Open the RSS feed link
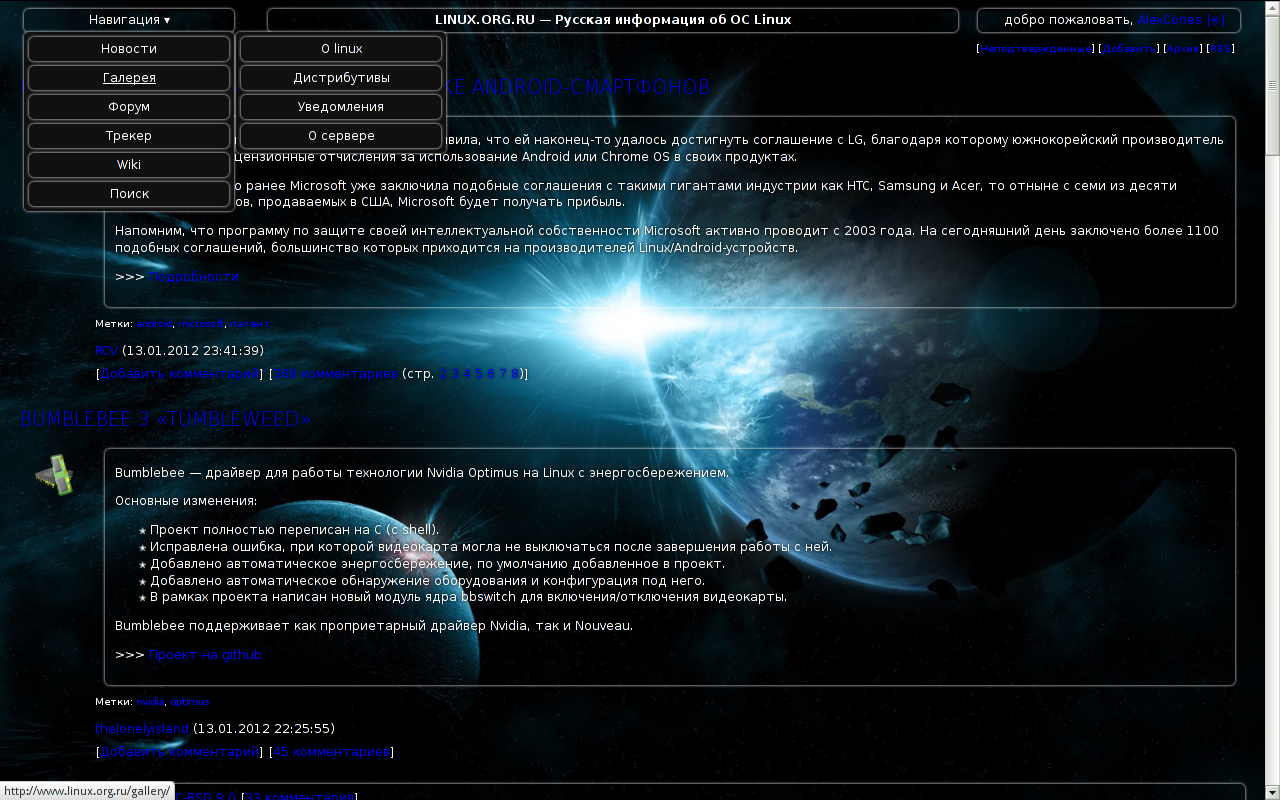Screen dimensions: 1280x800 [x=1221, y=49]
